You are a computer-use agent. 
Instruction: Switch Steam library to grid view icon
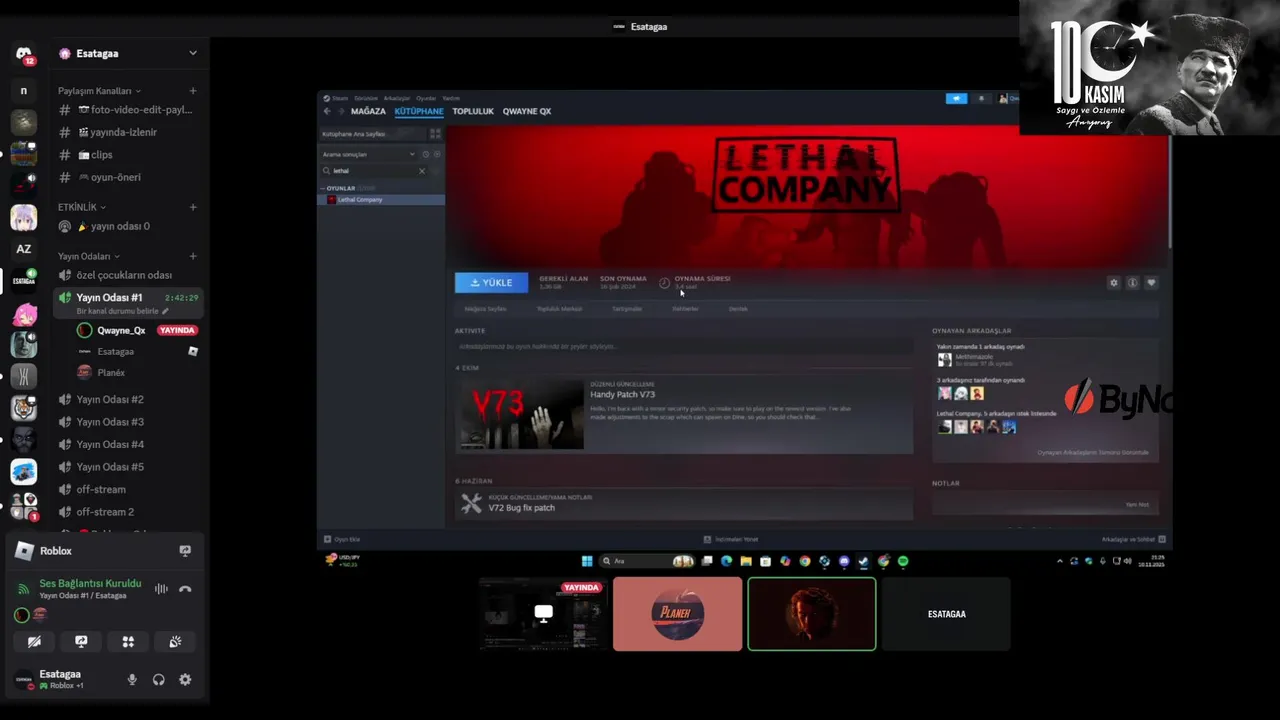(x=435, y=133)
